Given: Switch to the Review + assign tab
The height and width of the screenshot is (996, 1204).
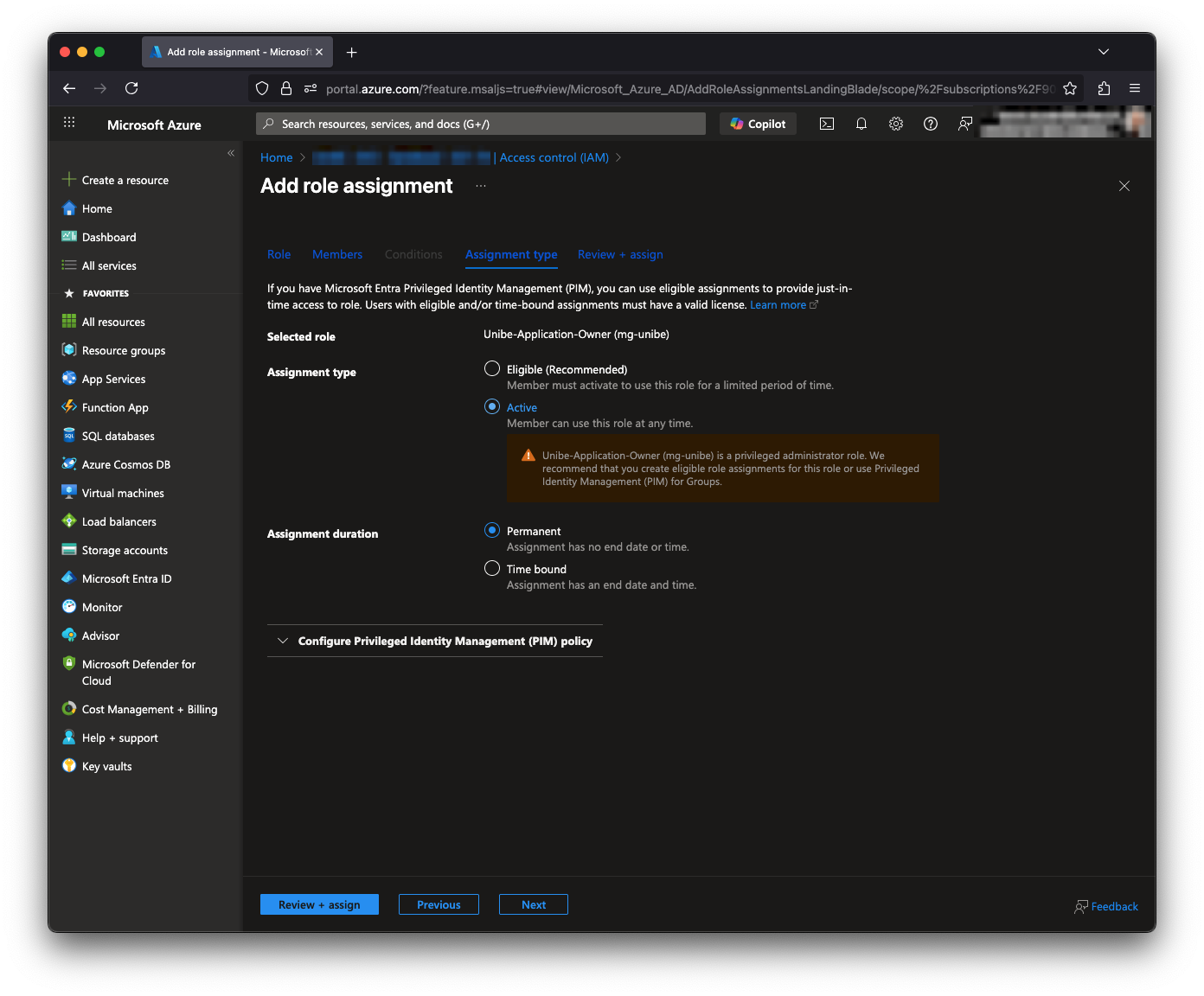Looking at the screenshot, I should [x=620, y=254].
